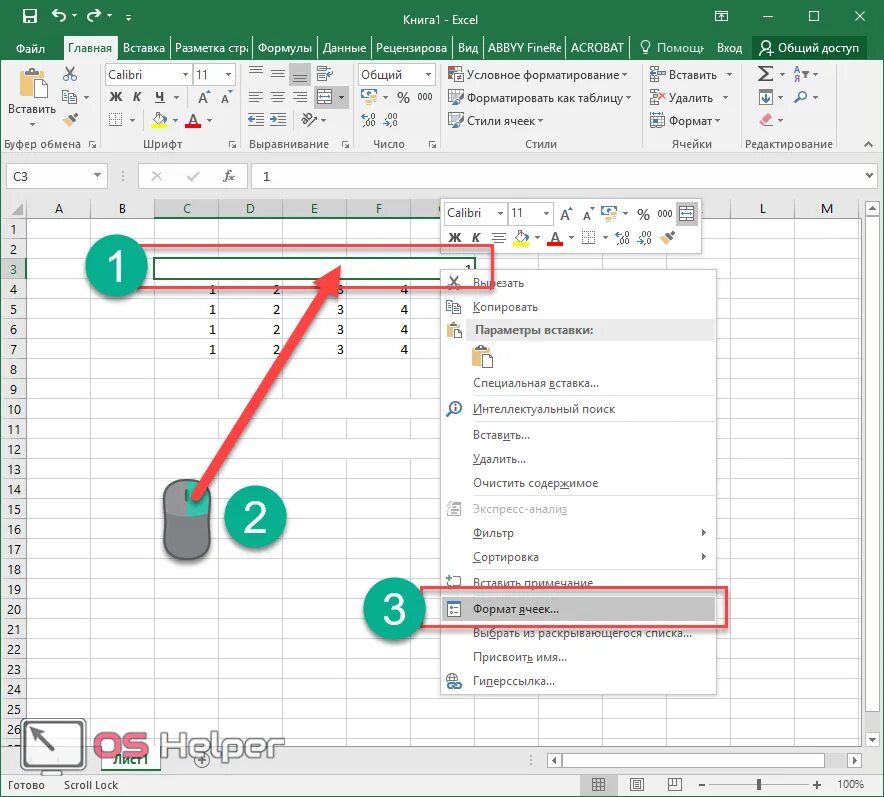This screenshot has width=884, height=797.
Task: Switch to Page Break Preview in the status bar
Action: pyautogui.click(x=674, y=784)
